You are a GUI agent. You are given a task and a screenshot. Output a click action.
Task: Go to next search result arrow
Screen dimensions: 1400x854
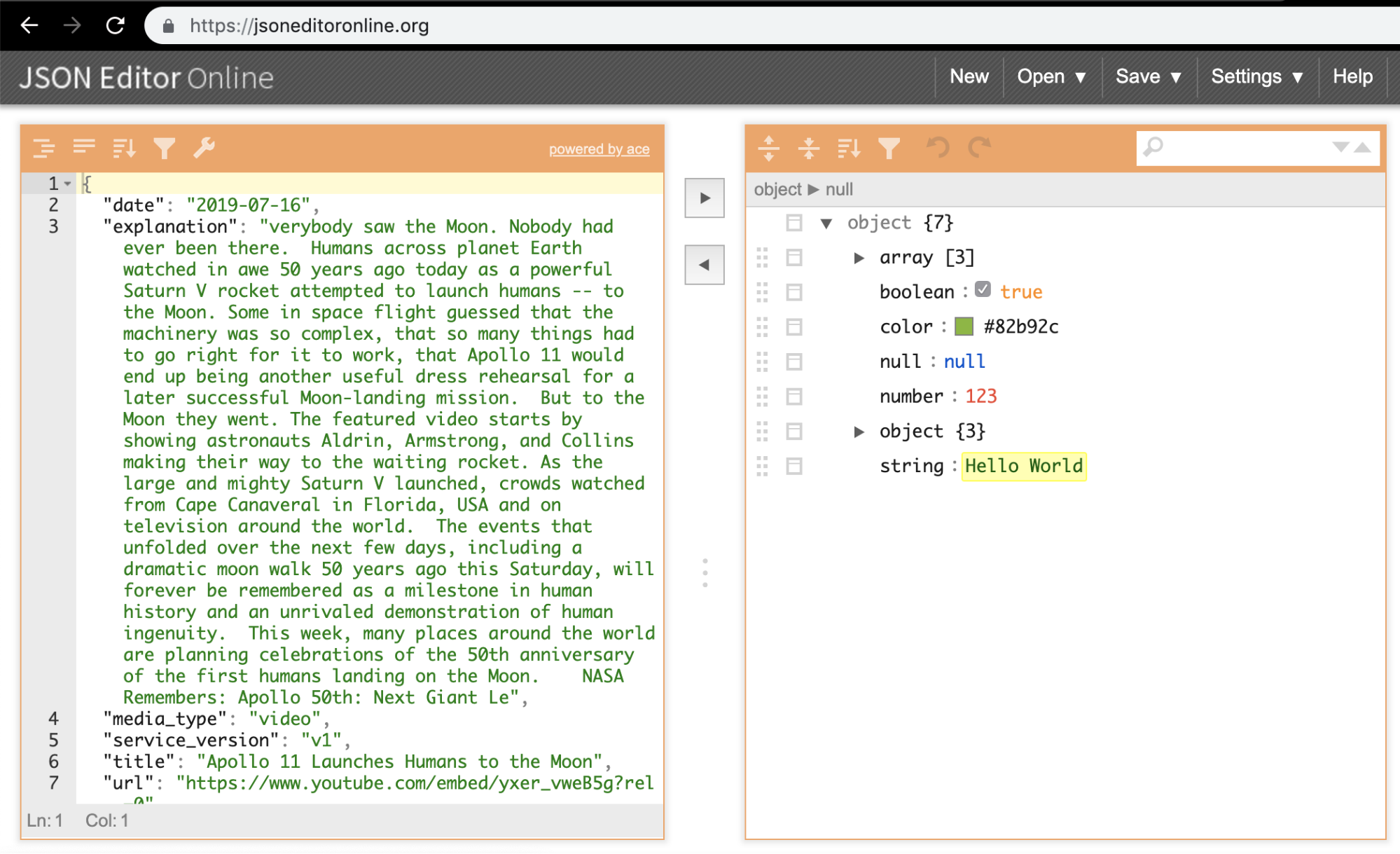(1340, 147)
